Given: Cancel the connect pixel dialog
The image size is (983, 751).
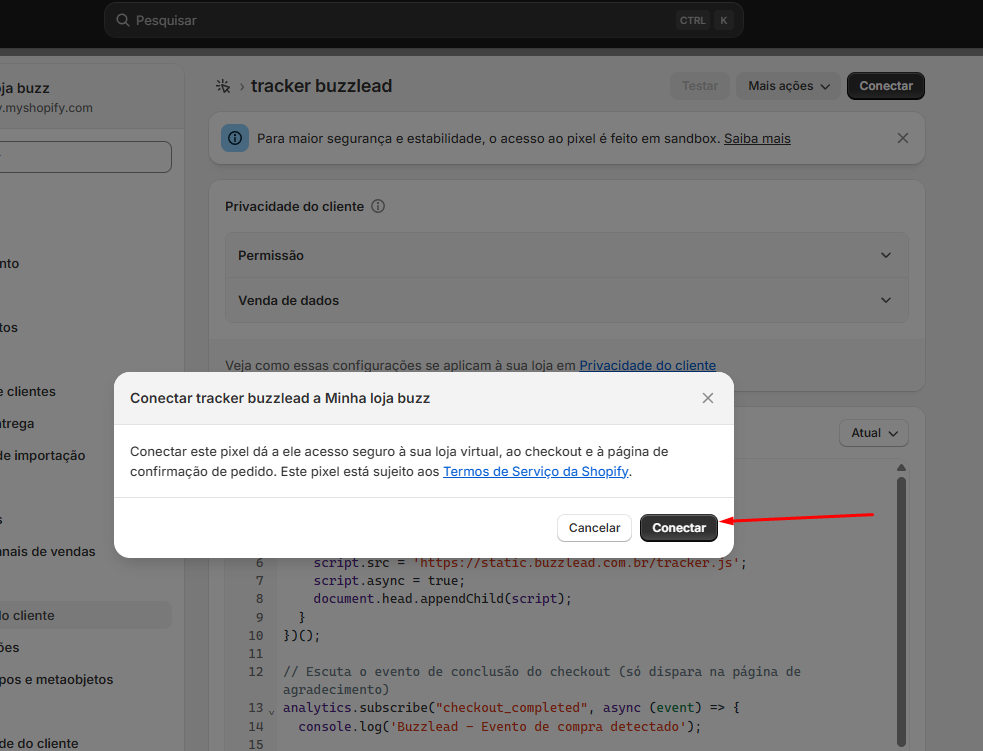Looking at the screenshot, I should click(594, 528).
